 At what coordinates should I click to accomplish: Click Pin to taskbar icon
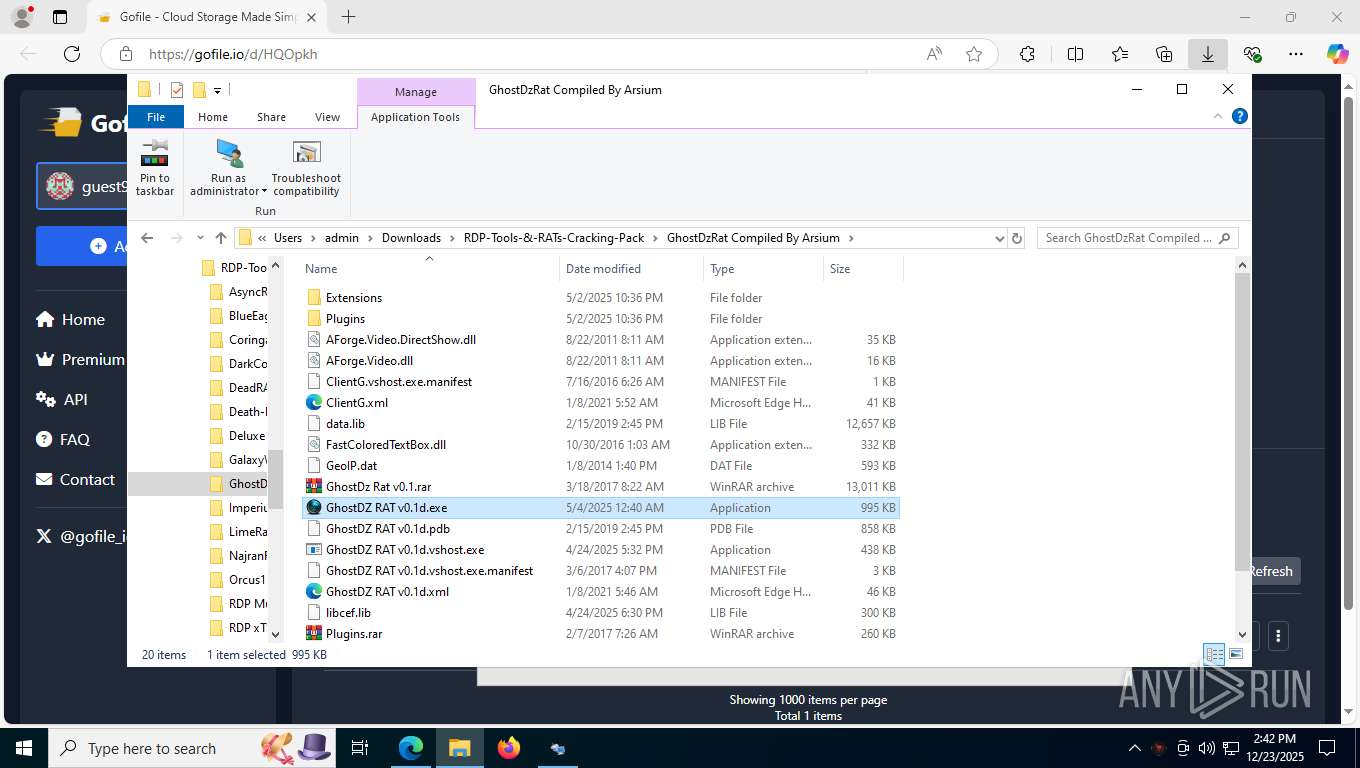click(155, 152)
